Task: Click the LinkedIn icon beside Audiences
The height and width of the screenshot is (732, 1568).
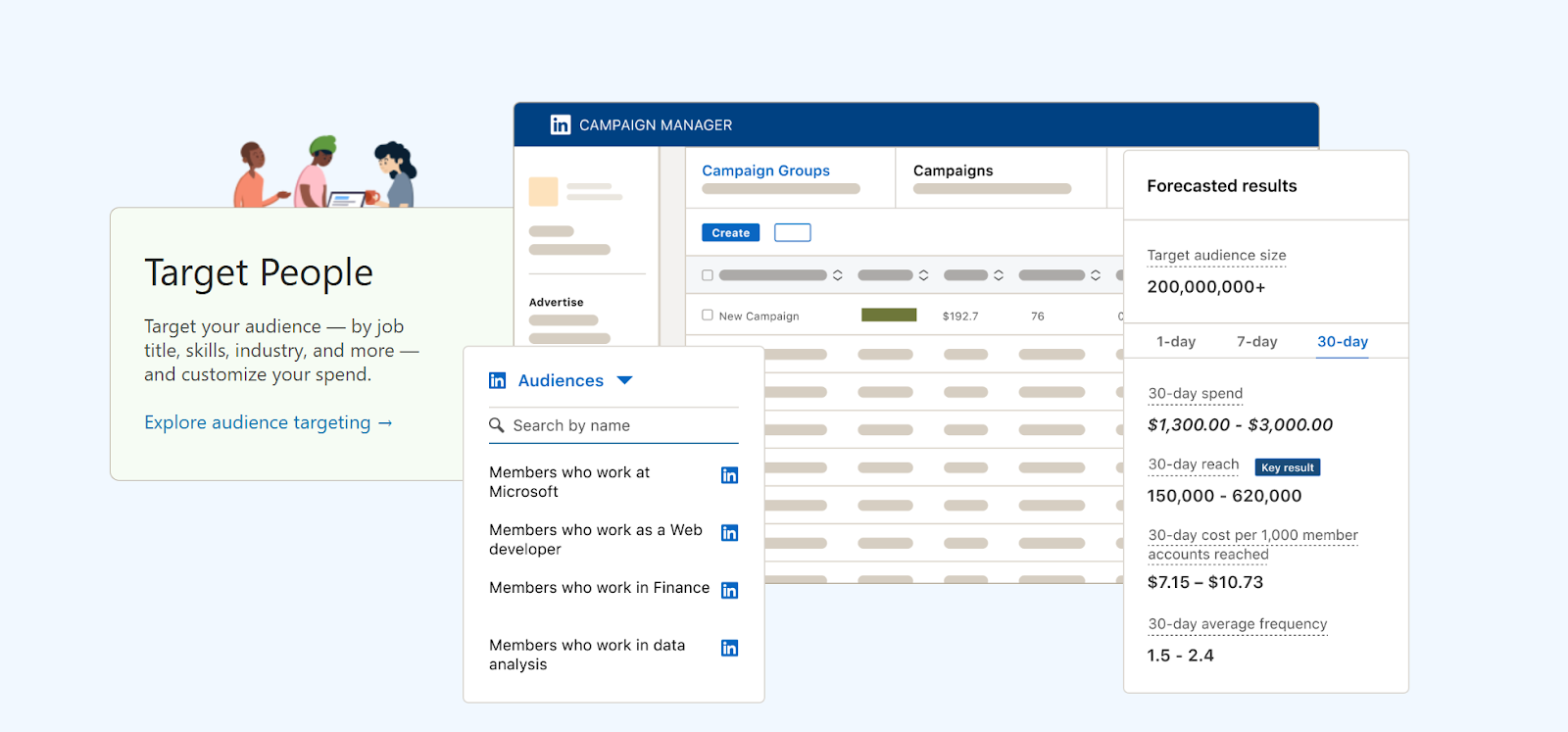Action: (498, 380)
